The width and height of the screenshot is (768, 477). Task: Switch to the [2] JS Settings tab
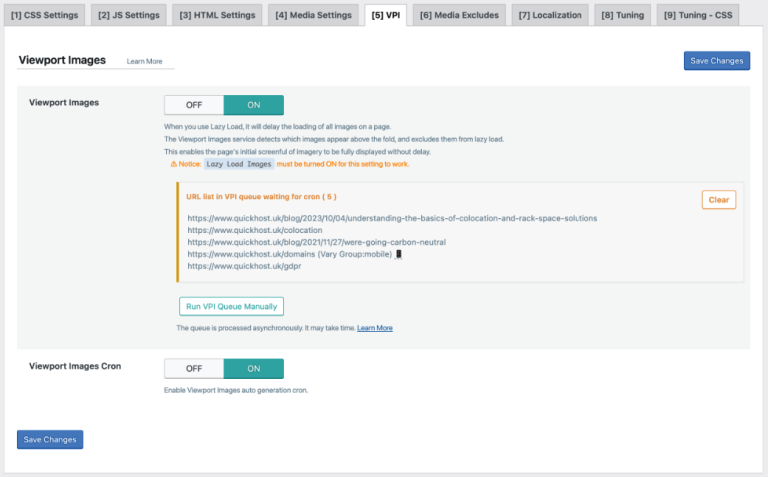(x=129, y=15)
